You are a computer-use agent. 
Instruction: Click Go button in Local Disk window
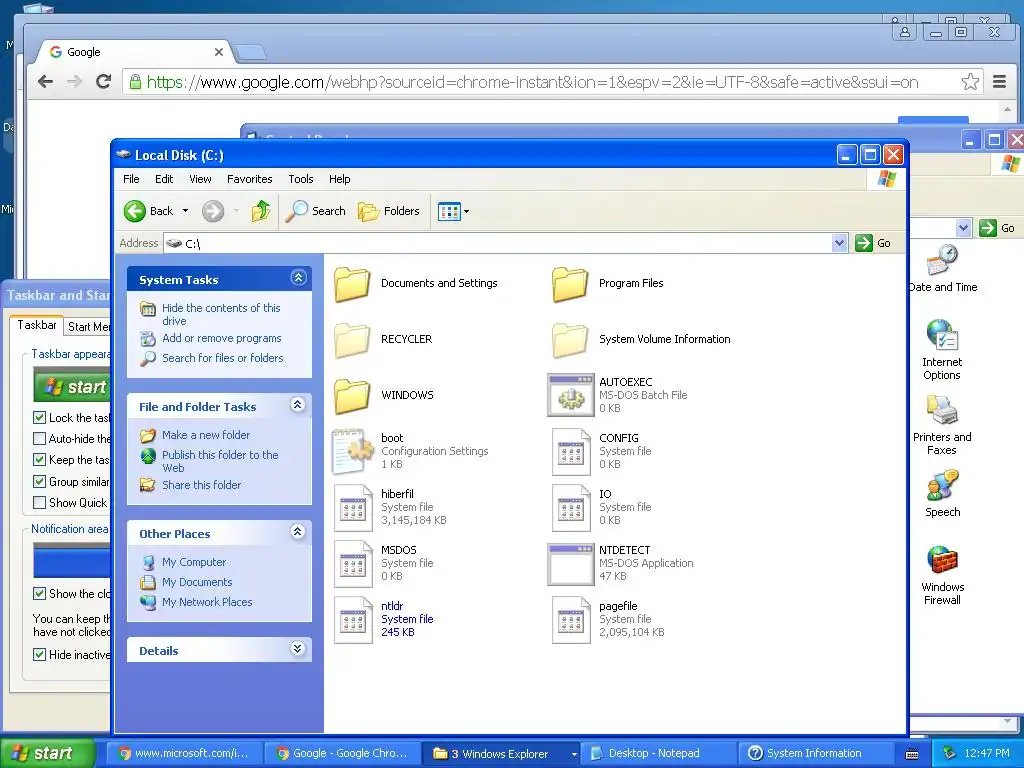pos(874,243)
